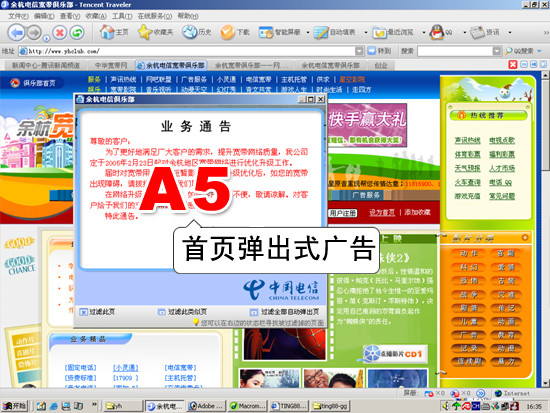Switch to Adobe window in taskbar
550x413 pixels.
tap(206, 406)
